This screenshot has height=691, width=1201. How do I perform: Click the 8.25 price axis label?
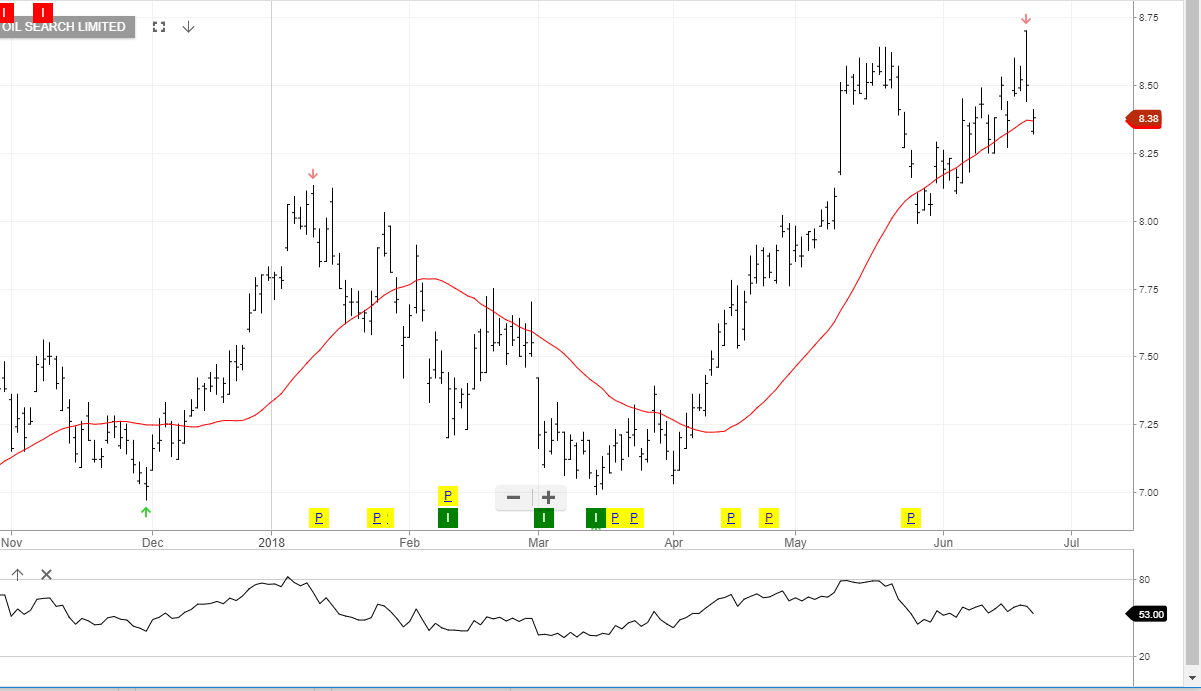[x=1148, y=154]
